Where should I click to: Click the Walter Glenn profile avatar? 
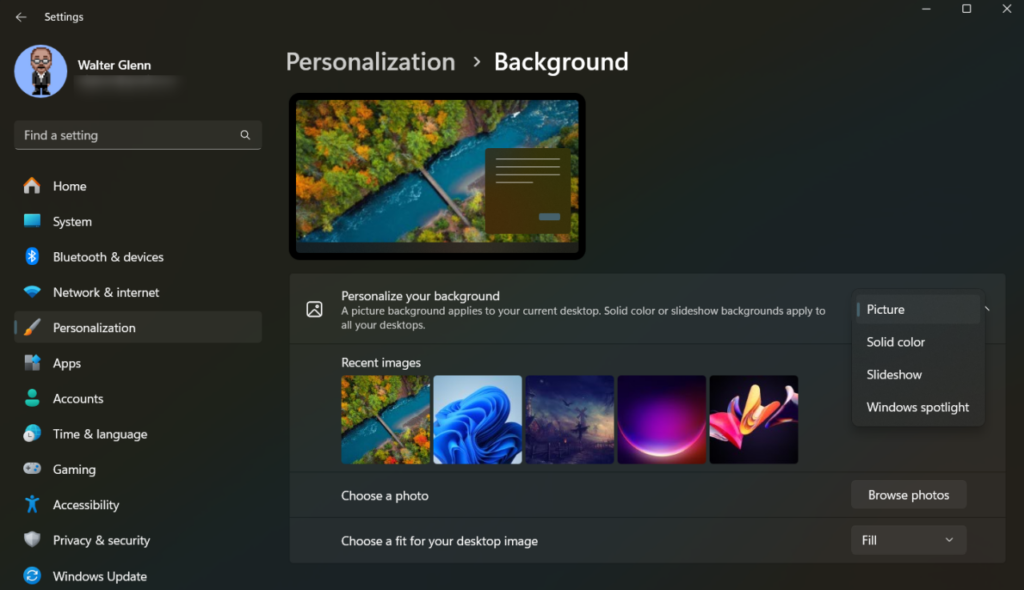pos(40,71)
